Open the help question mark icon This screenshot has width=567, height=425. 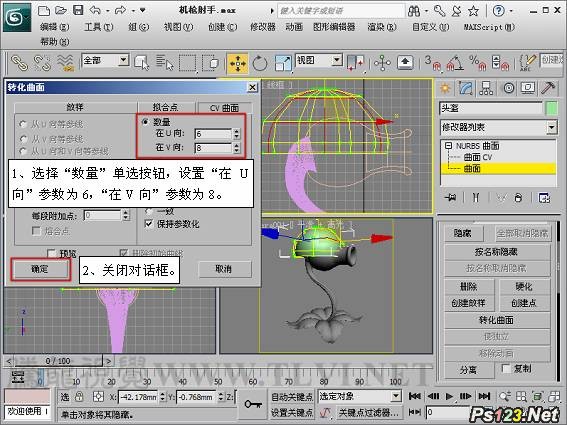pyautogui.click(x=498, y=11)
